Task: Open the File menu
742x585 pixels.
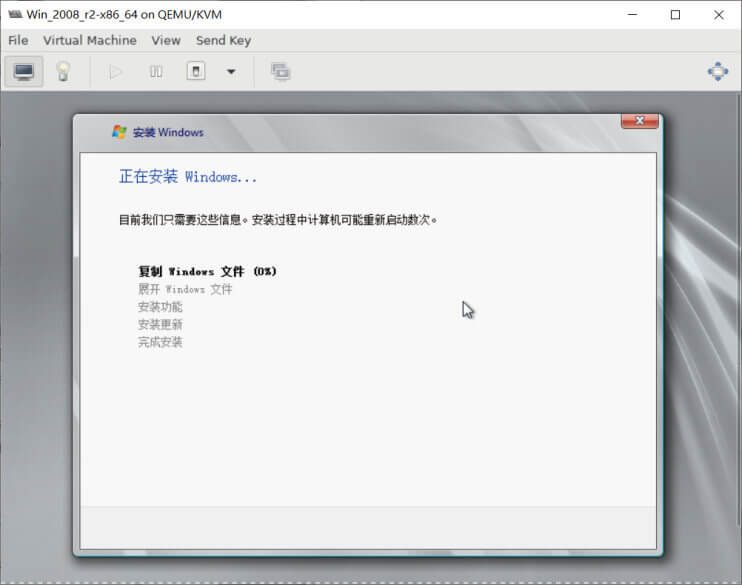Action: point(18,41)
